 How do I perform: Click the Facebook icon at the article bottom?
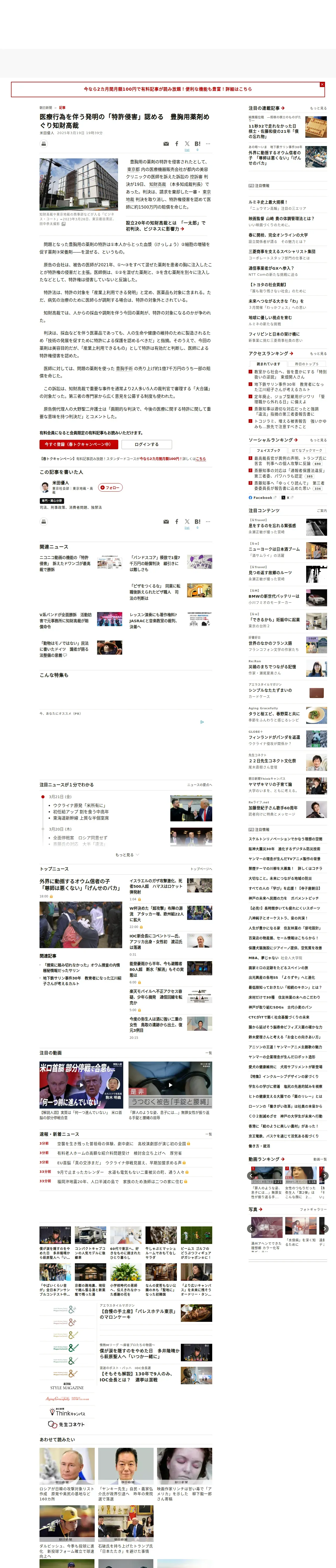(x=177, y=522)
